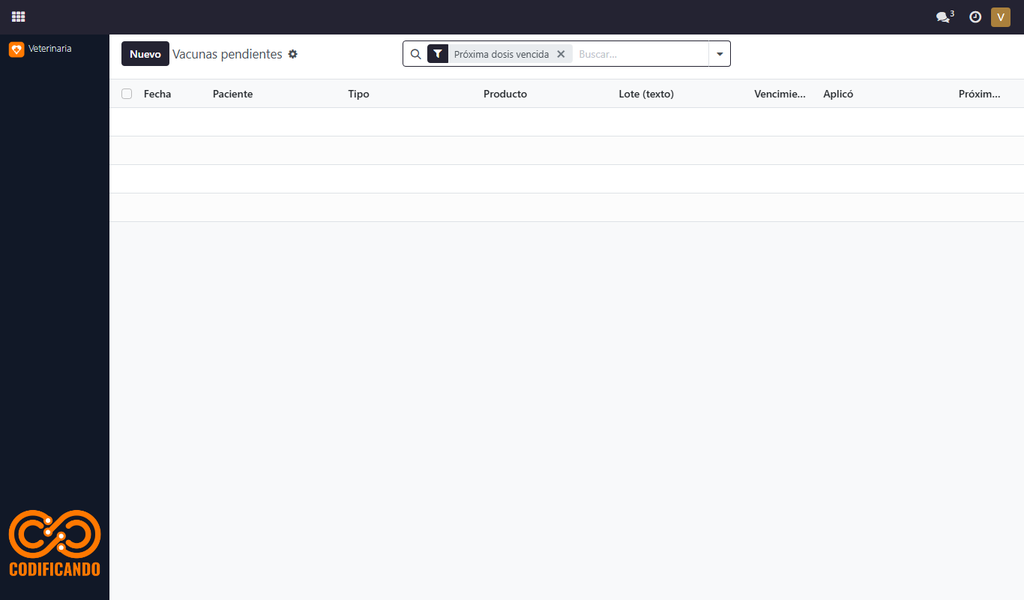Image resolution: width=1024 pixels, height=600 pixels.
Task: Open the user avatar menu
Action: click(x=1000, y=17)
